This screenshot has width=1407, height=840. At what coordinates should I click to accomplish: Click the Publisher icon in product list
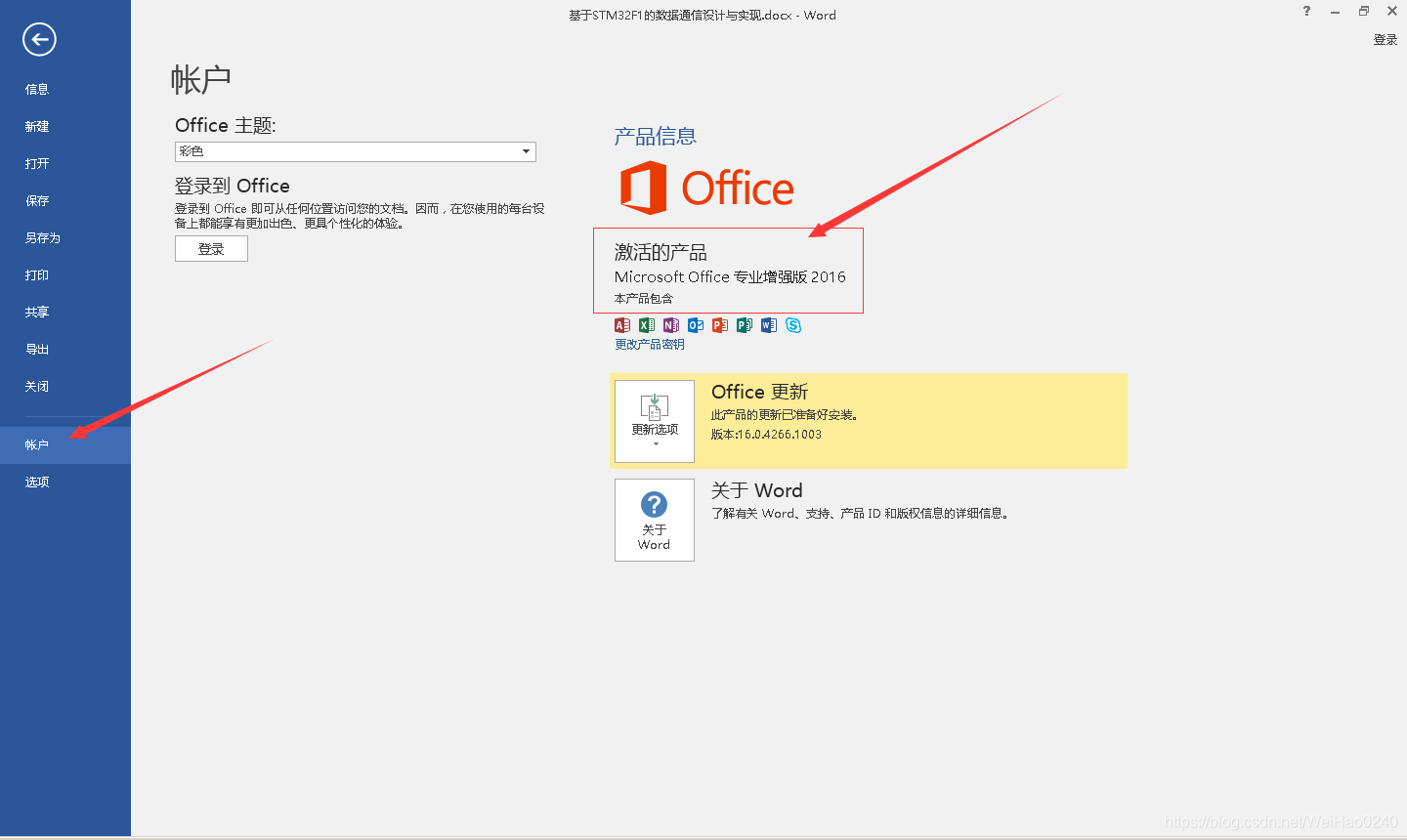[745, 325]
